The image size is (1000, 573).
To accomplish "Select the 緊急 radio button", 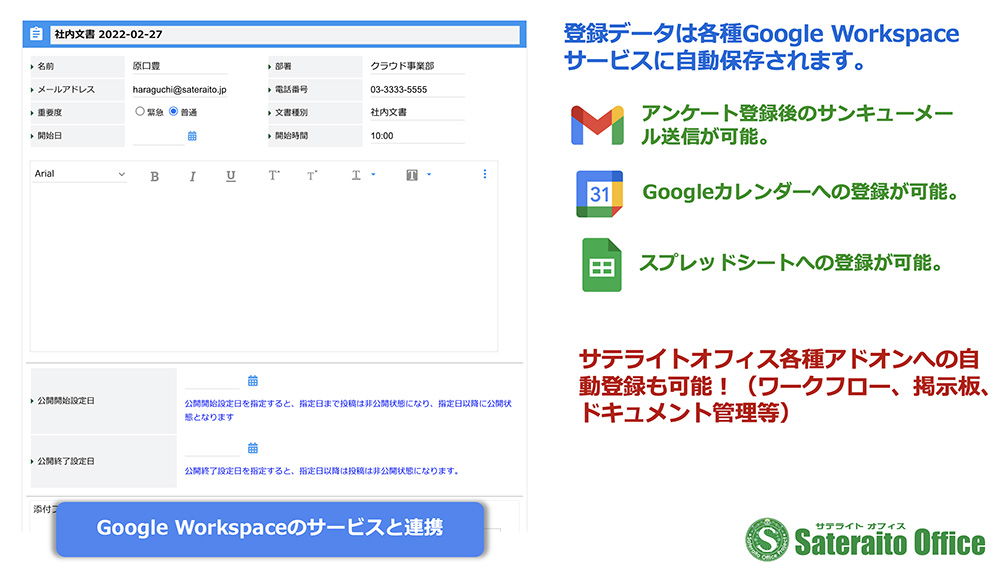I will tap(140, 111).
